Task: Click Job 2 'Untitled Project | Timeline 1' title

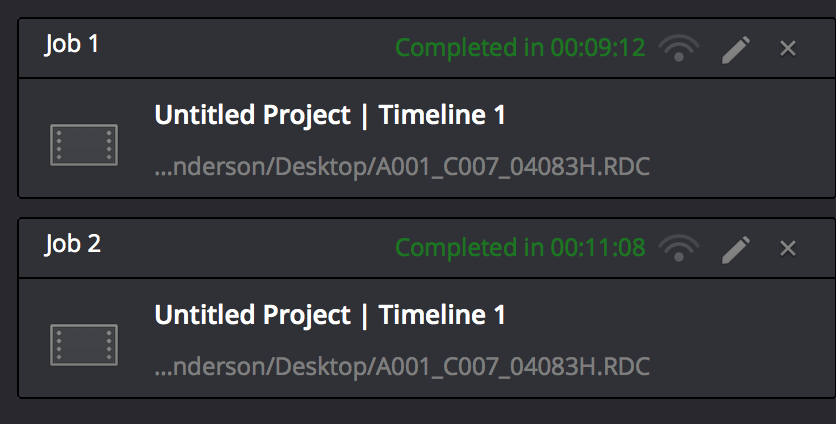Action: [330, 316]
